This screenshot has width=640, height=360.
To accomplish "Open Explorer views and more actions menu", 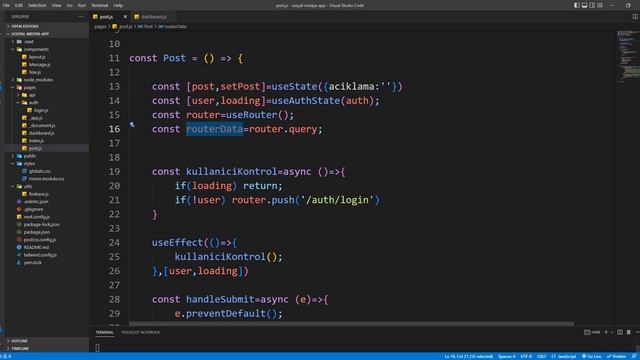I will tap(81, 17).
